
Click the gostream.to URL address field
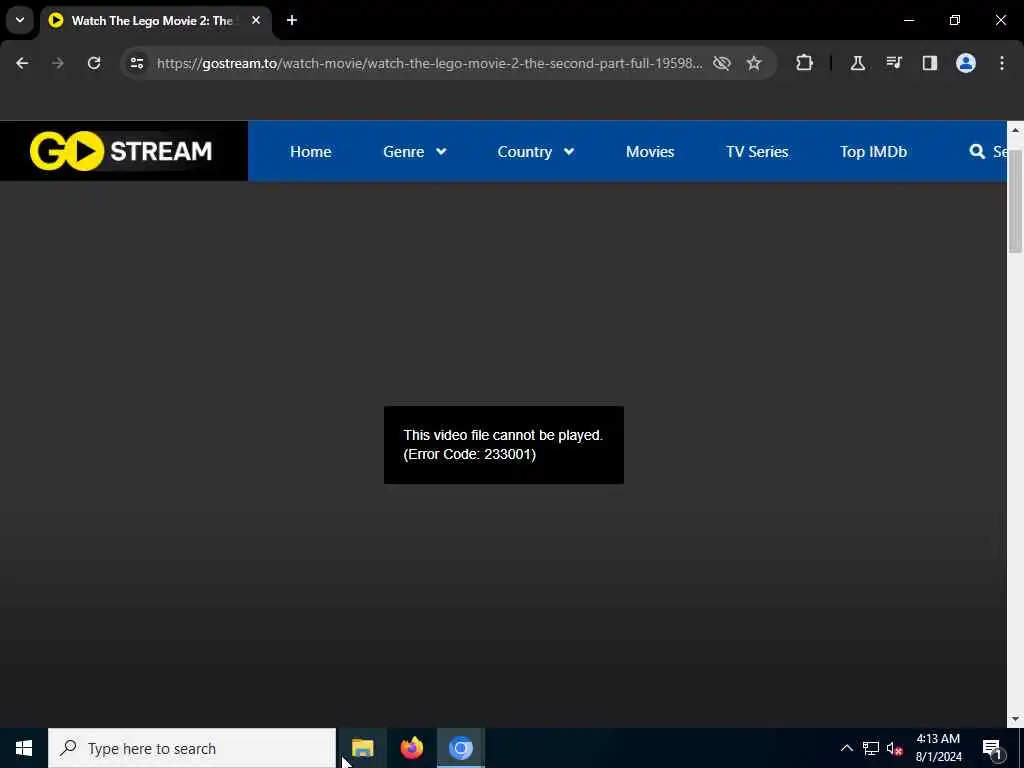430,63
